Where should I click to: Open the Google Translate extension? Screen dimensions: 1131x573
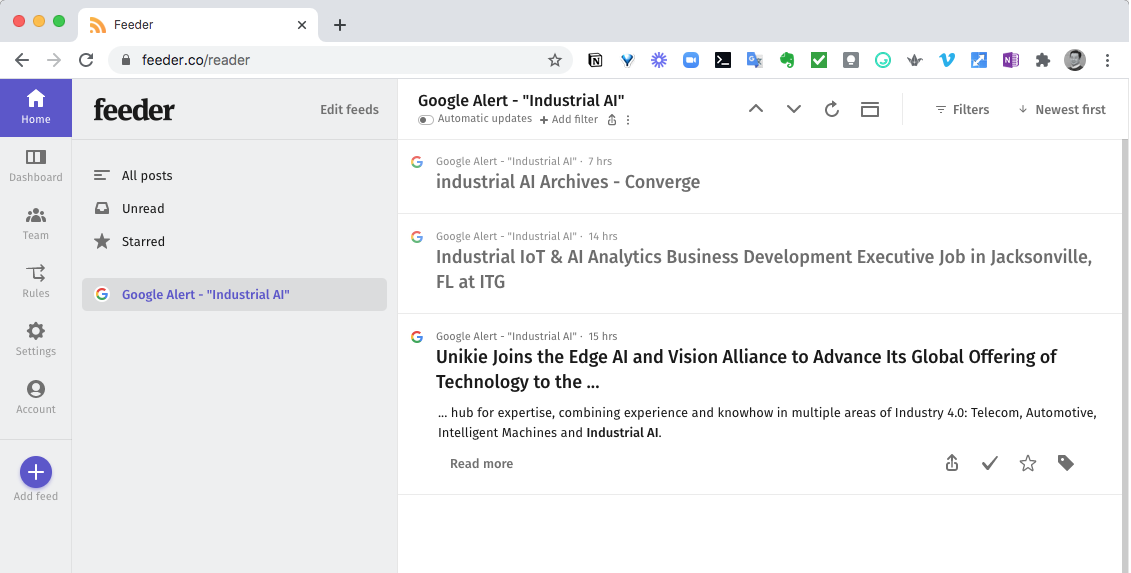point(754,61)
